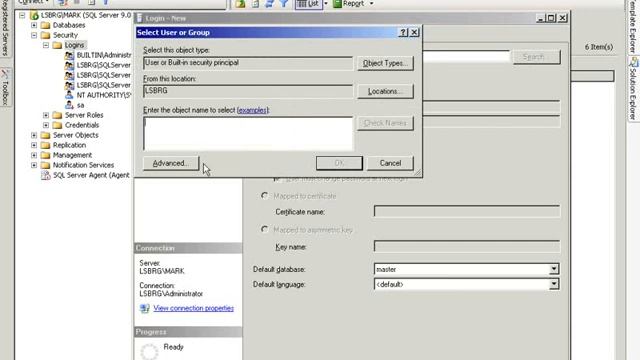Click the object name entry text box
This screenshot has width=640, height=360.
(x=248, y=134)
